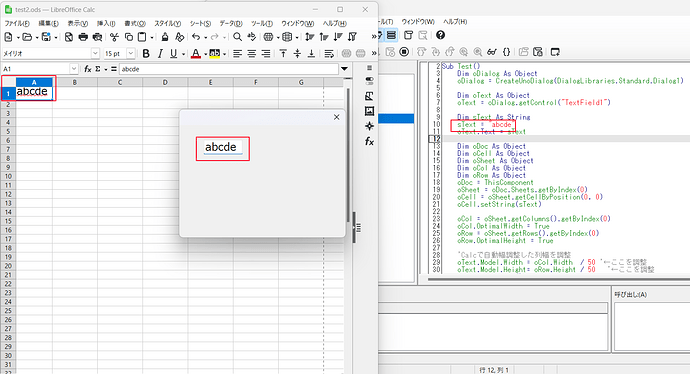Open the underline style dropdown arrow
The image size is (690, 374).
pos(184,54)
